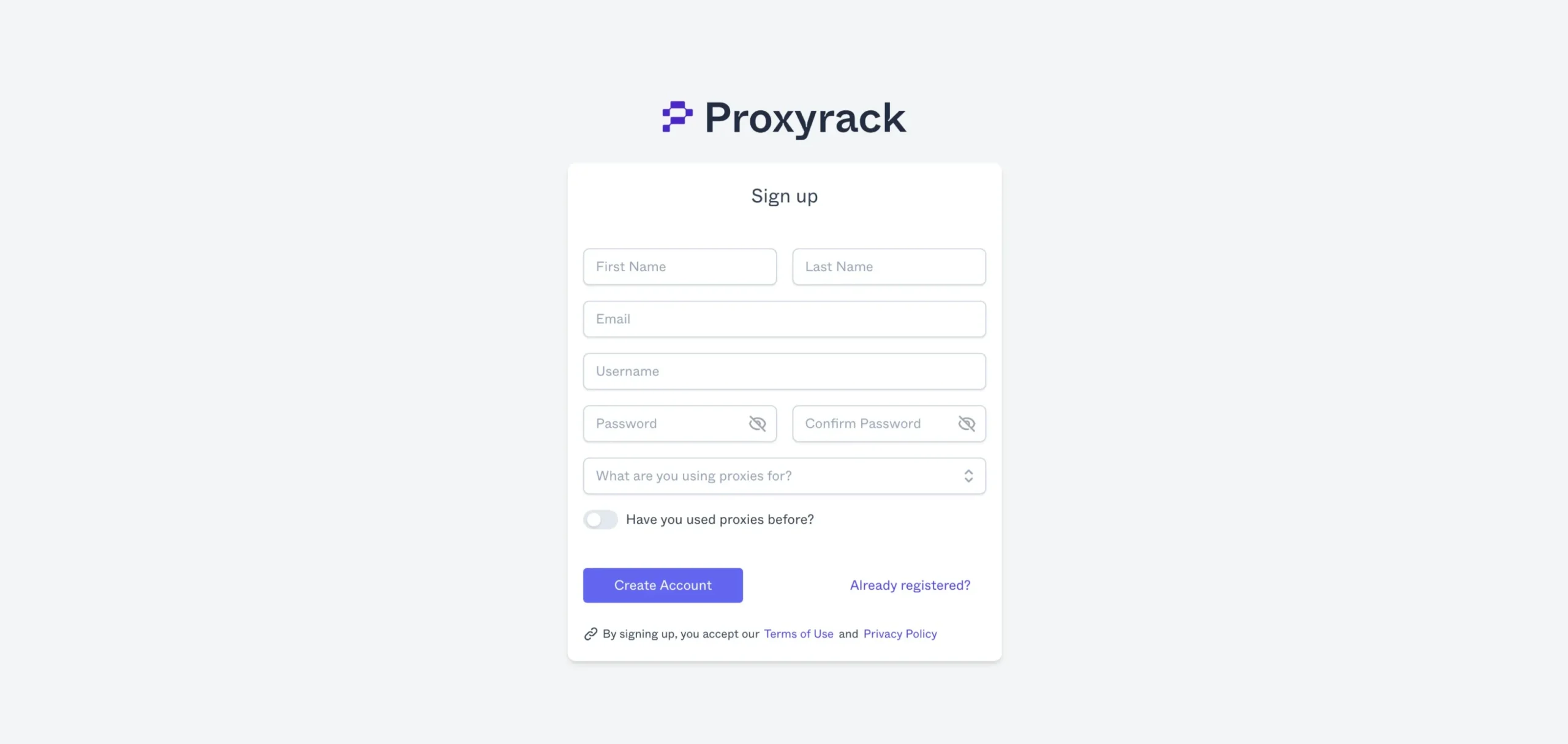Image resolution: width=1568 pixels, height=744 pixels.
Task: Select the Email input field
Action: pos(784,318)
